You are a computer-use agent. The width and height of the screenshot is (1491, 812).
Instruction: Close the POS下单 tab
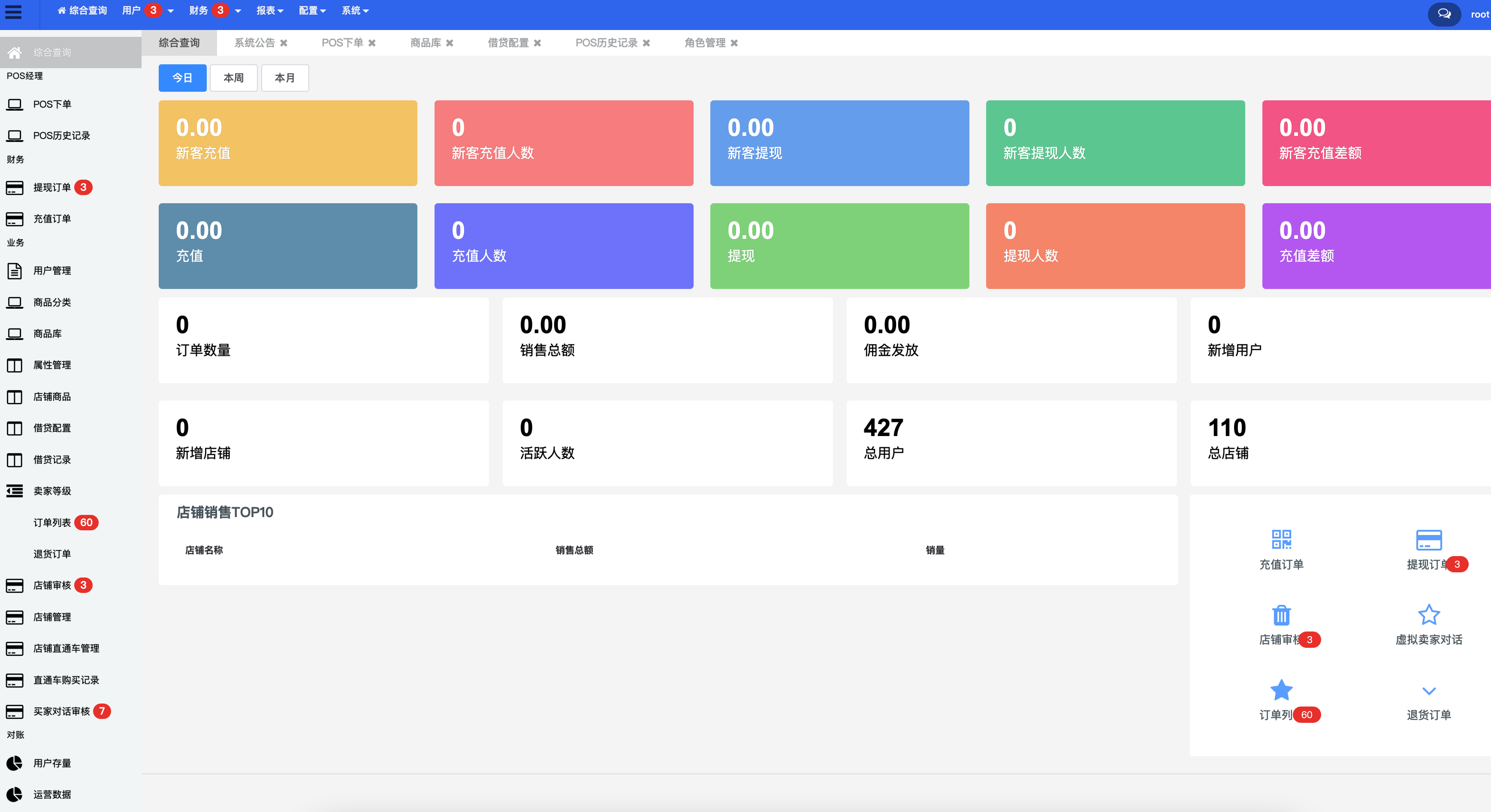click(372, 43)
